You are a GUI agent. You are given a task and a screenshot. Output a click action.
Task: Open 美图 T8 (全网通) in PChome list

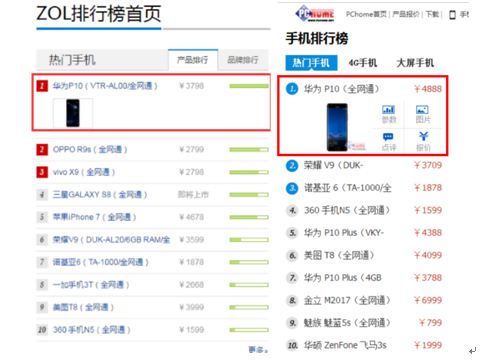pyautogui.click(x=339, y=255)
